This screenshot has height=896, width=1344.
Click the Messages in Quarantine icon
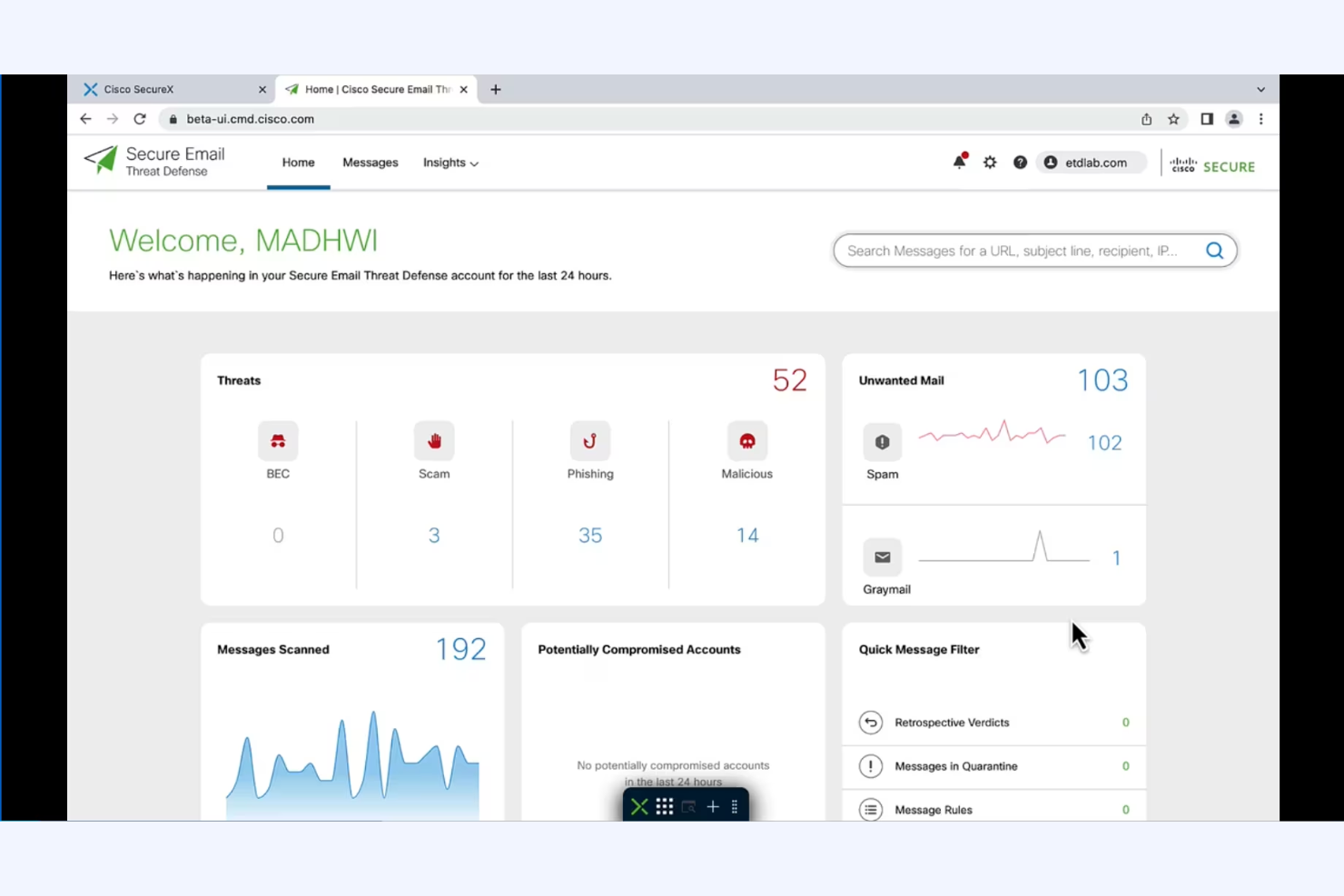pyautogui.click(x=870, y=766)
